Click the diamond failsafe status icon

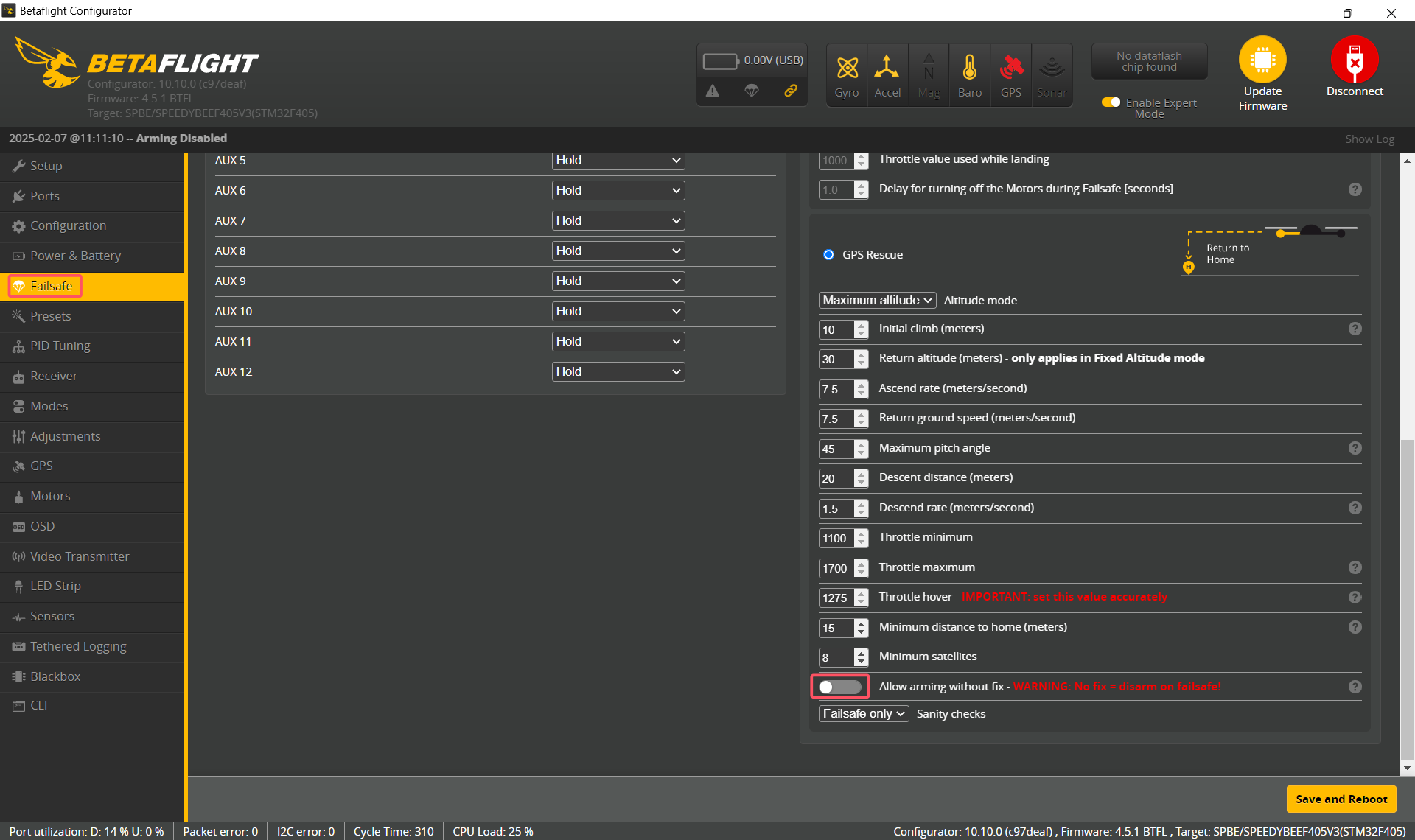pyautogui.click(x=752, y=91)
